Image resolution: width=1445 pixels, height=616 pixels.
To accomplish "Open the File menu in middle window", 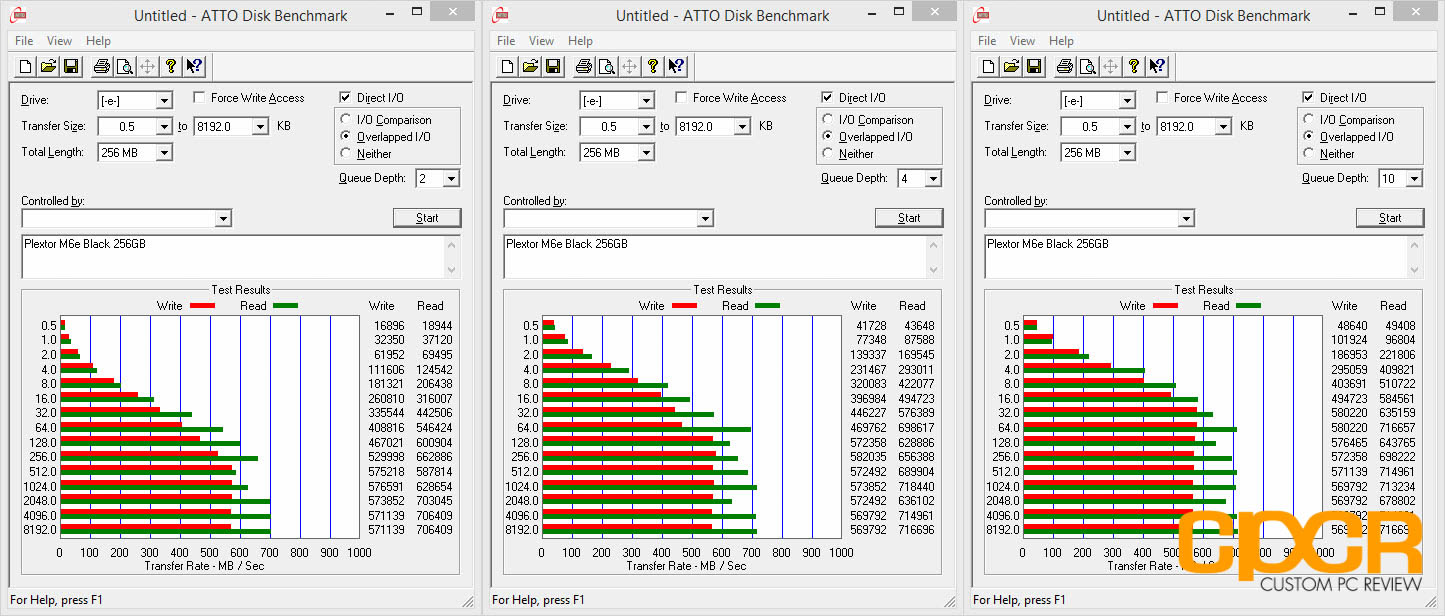I will 506,41.
